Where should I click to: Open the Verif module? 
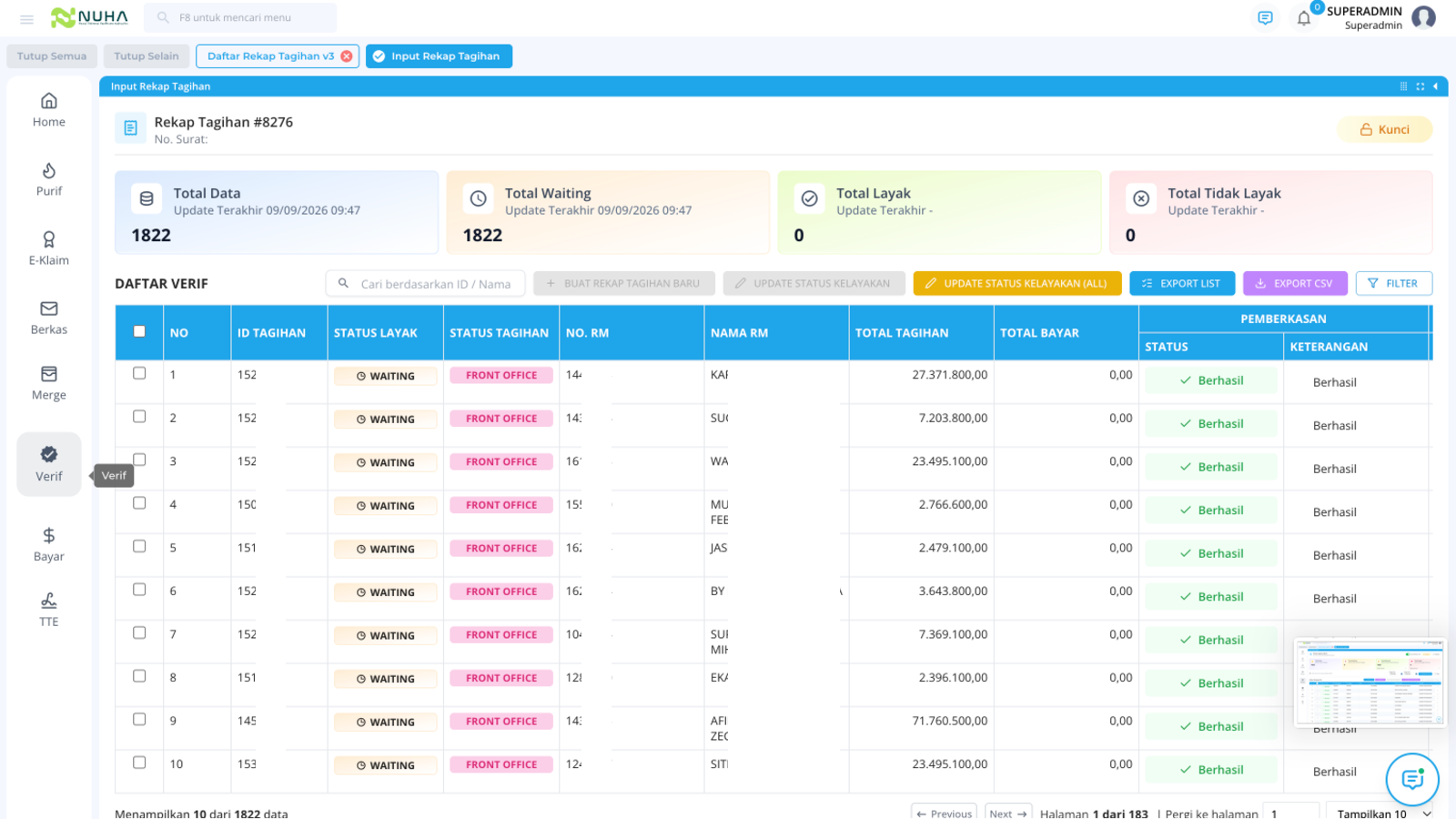click(x=49, y=464)
